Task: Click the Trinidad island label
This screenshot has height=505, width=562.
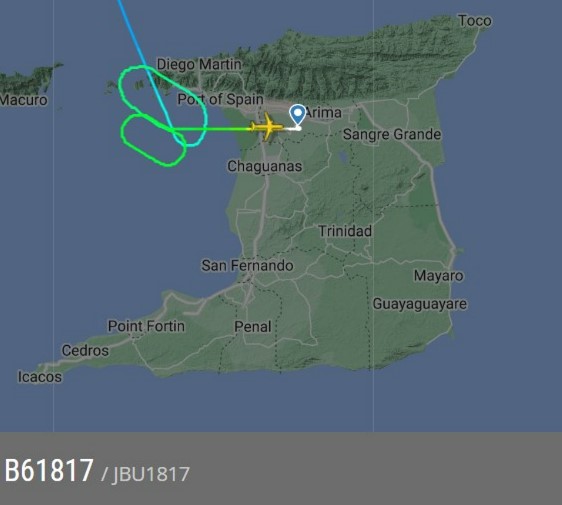Action: (x=345, y=231)
